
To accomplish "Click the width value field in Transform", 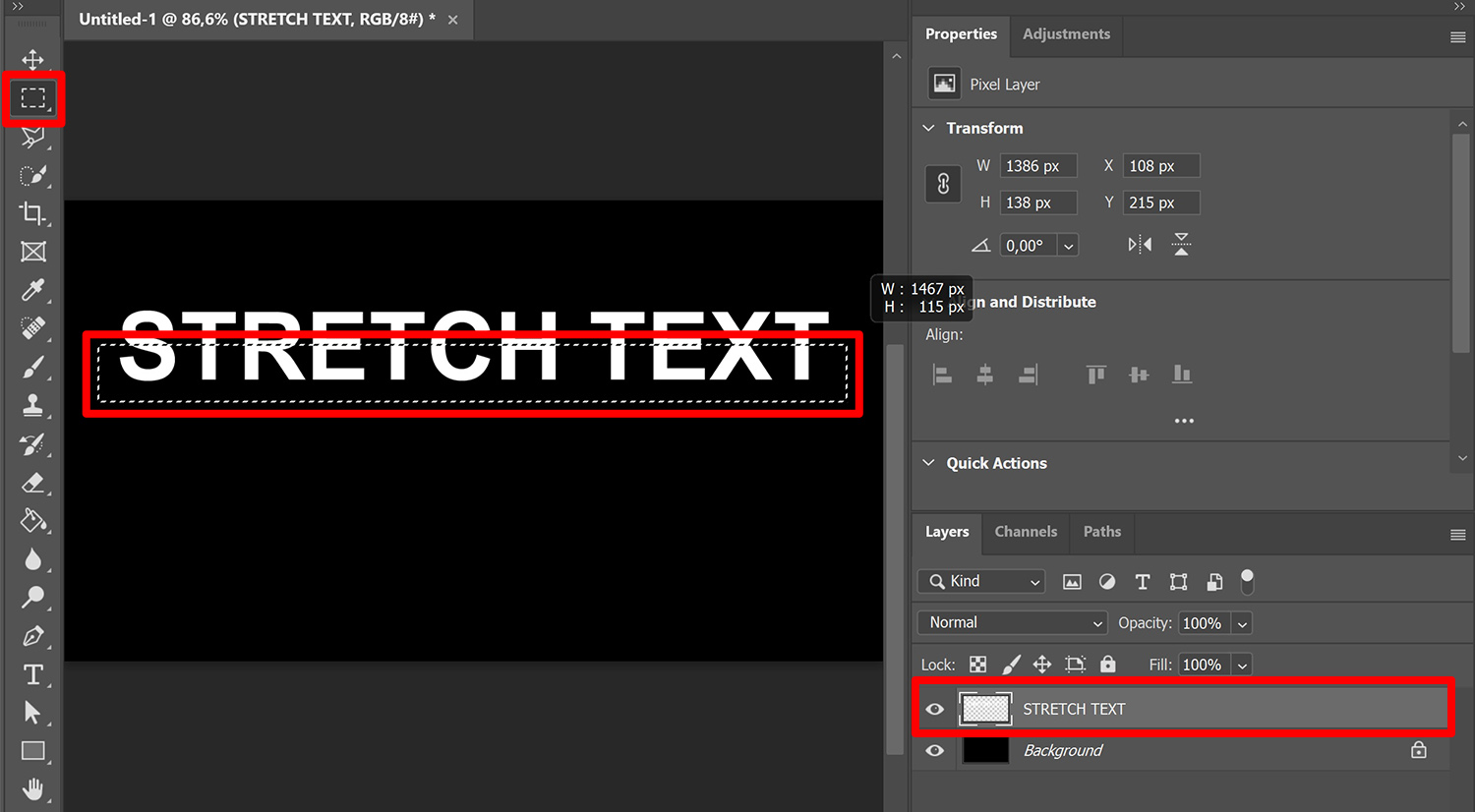I will (x=1037, y=165).
